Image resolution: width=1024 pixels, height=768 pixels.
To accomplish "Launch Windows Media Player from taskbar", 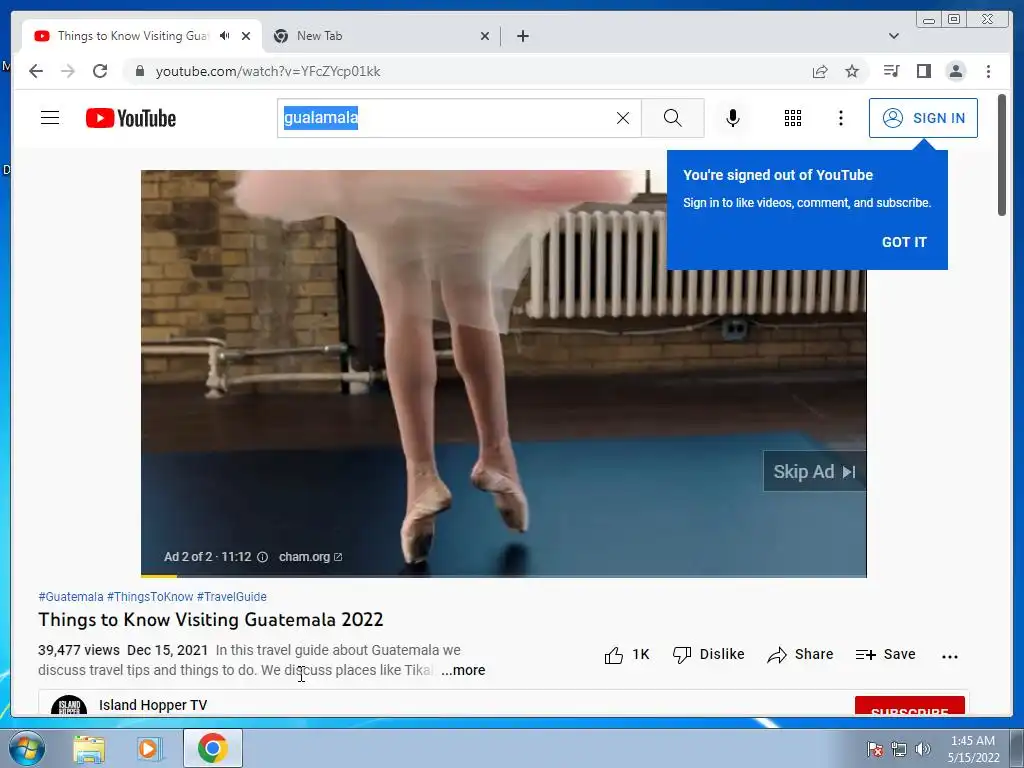I will pos(150,749).
